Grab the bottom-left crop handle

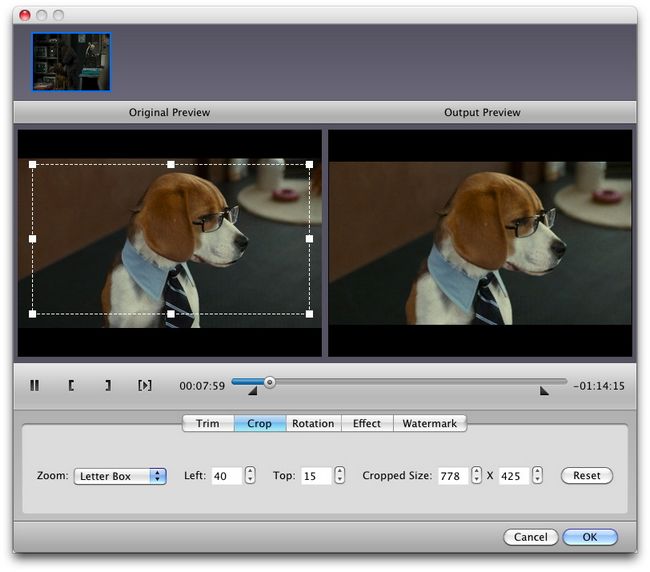[33, 314]
